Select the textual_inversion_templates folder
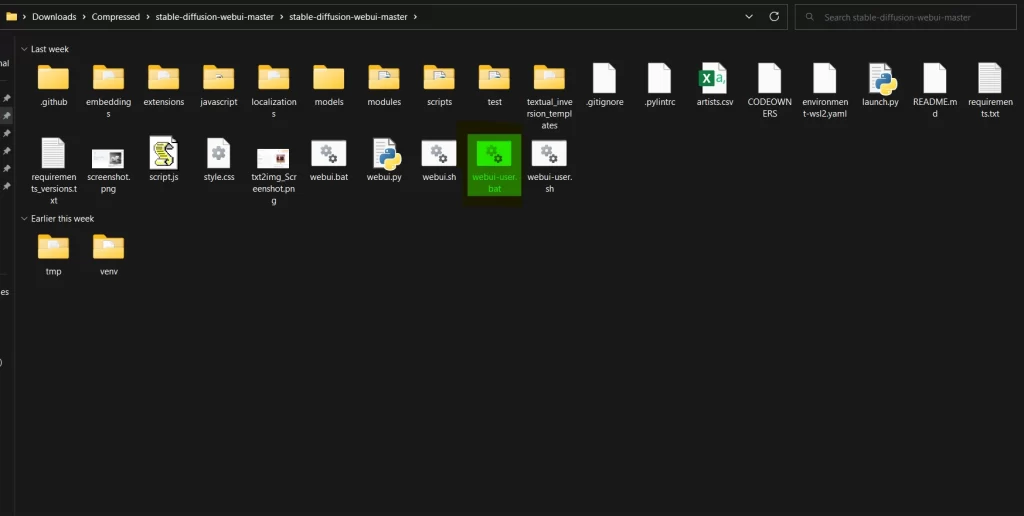This screenshot has height=516, width=1024. pos(549,95)
